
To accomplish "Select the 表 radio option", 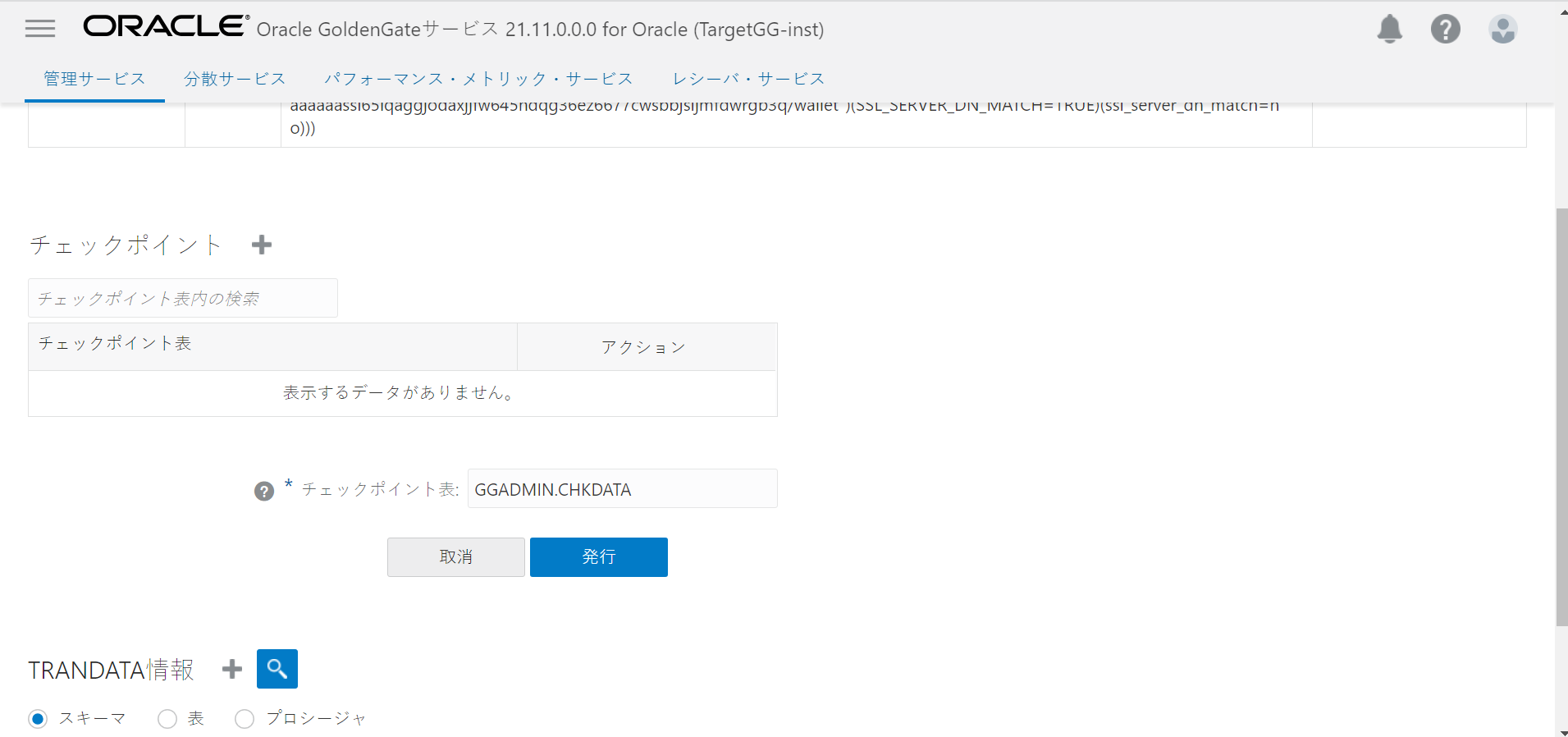I will tap(167, 719).
